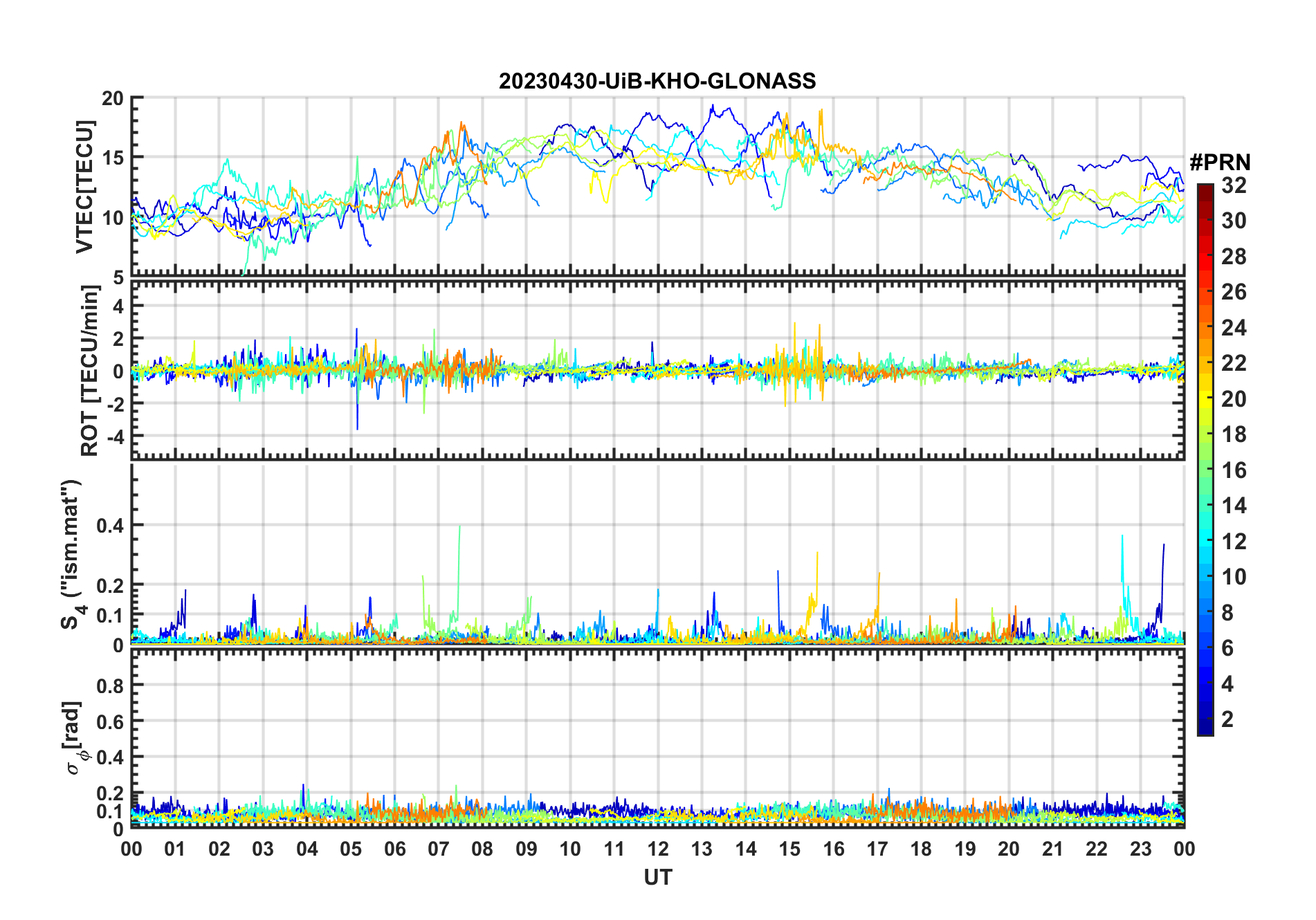Click the UT x-axis label
This screenshot has height=920, width=1316.
657,877
